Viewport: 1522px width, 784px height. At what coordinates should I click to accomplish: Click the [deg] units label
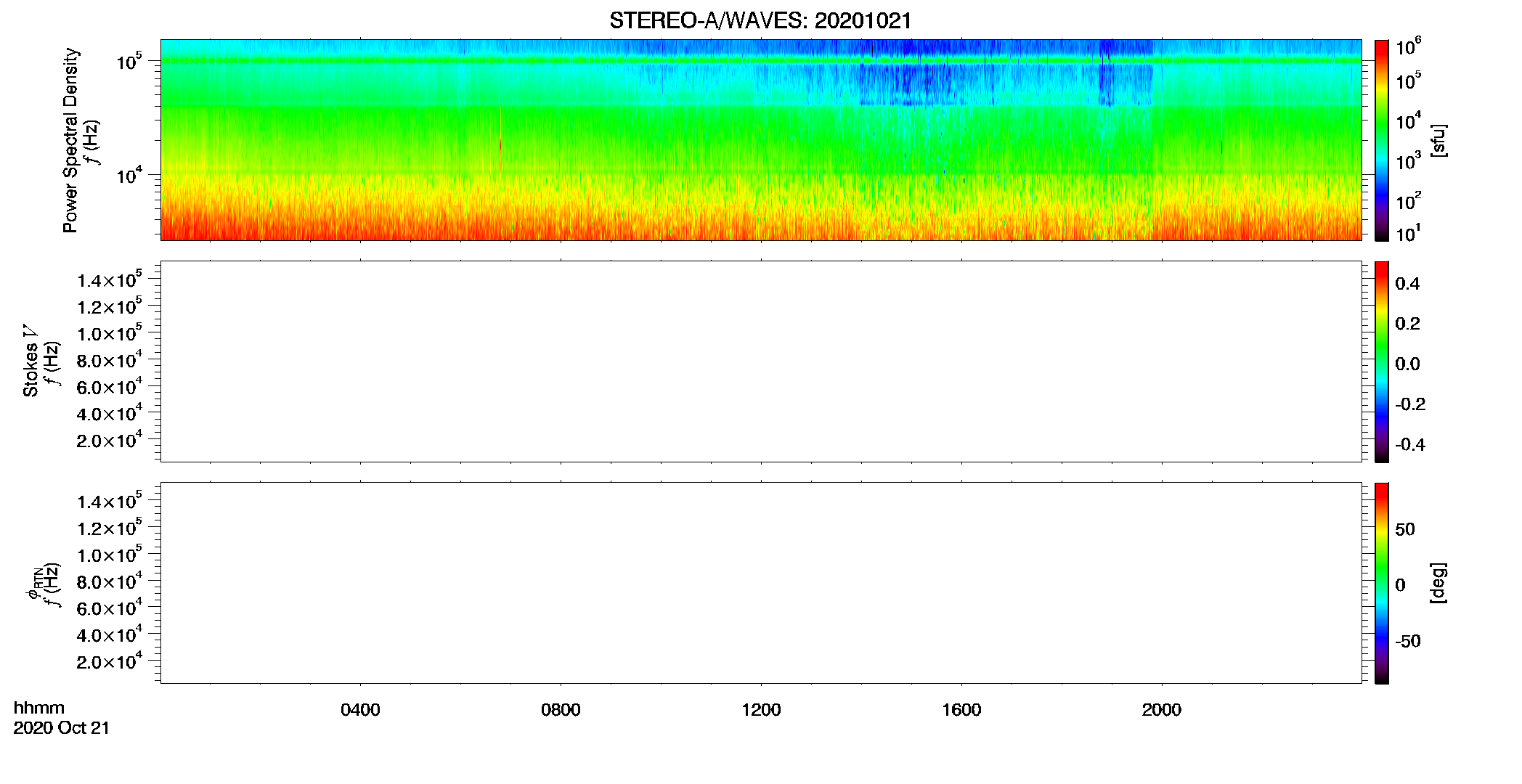click(1438, 583)
